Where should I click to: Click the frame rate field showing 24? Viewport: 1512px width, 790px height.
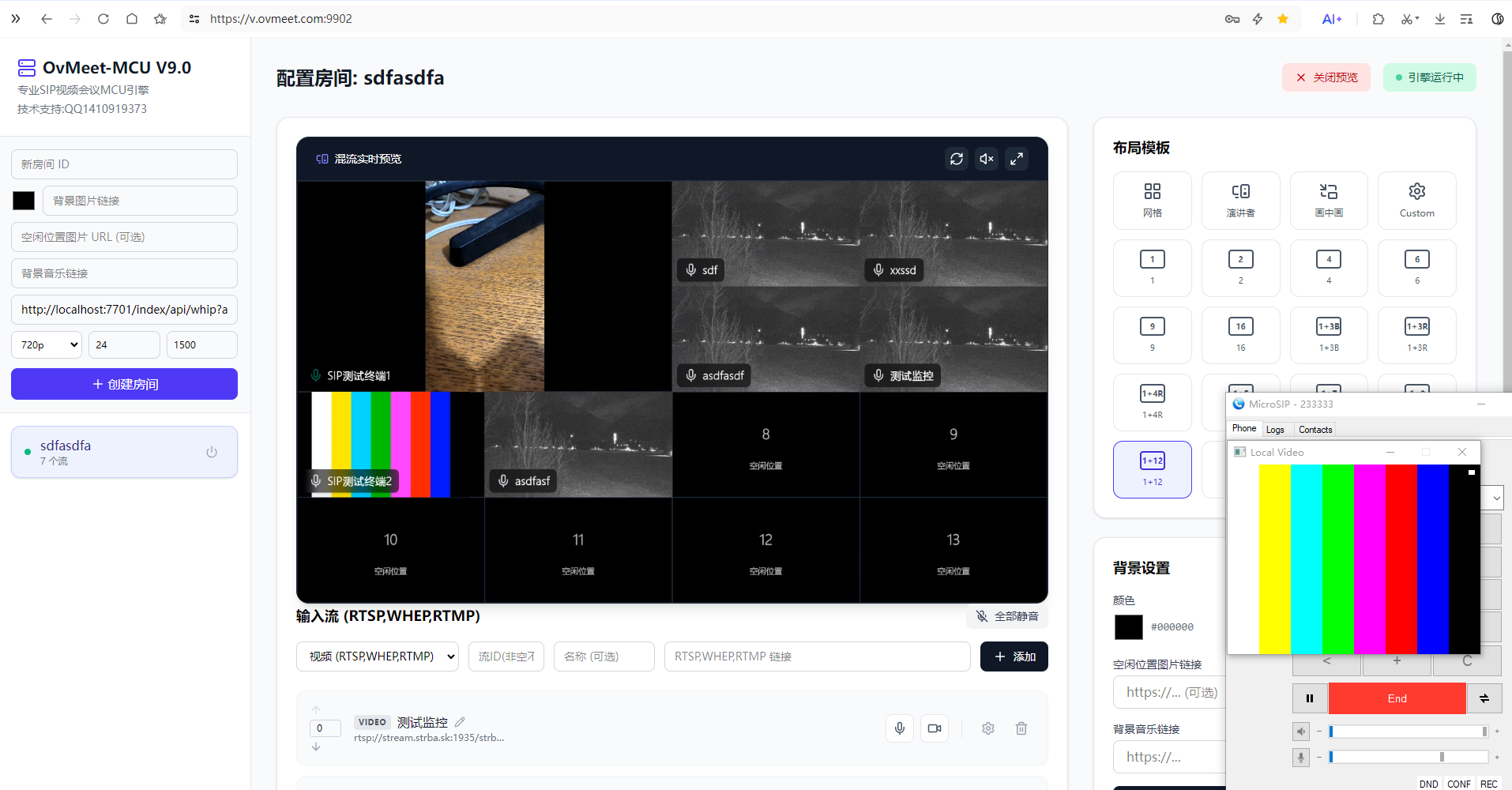coord(124,344)
